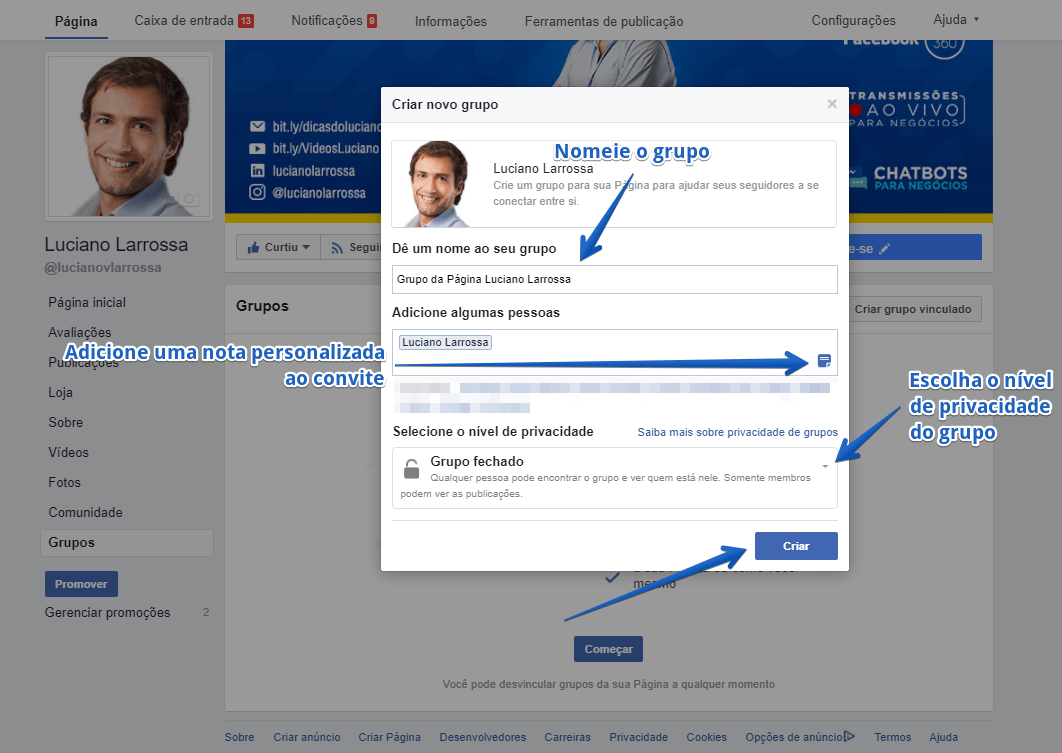This screenshot has height=753, width=1062.
Task: Open the Informações tab
Action: [450, 21]
